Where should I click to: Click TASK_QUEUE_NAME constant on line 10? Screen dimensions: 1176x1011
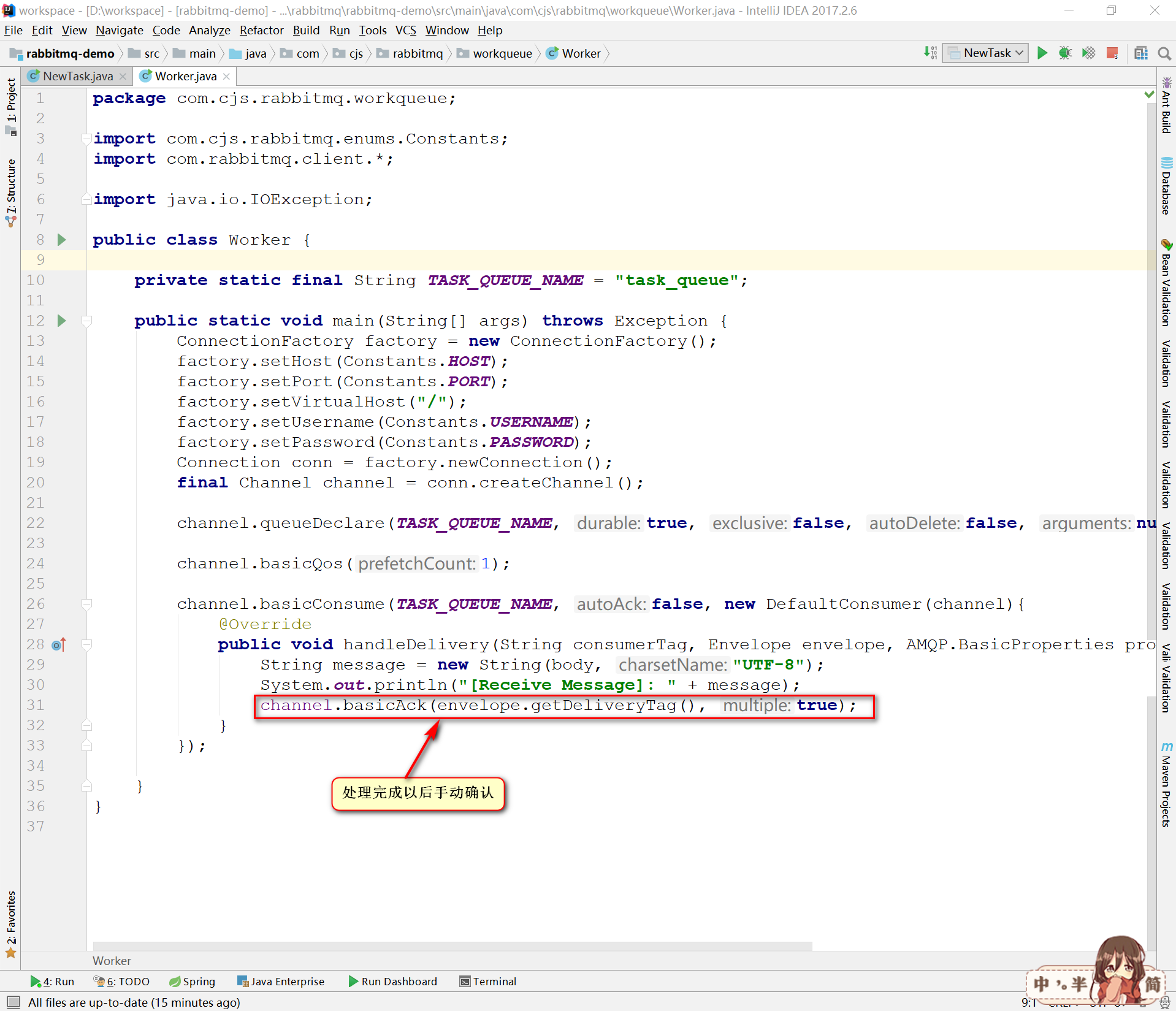point(506,280)
